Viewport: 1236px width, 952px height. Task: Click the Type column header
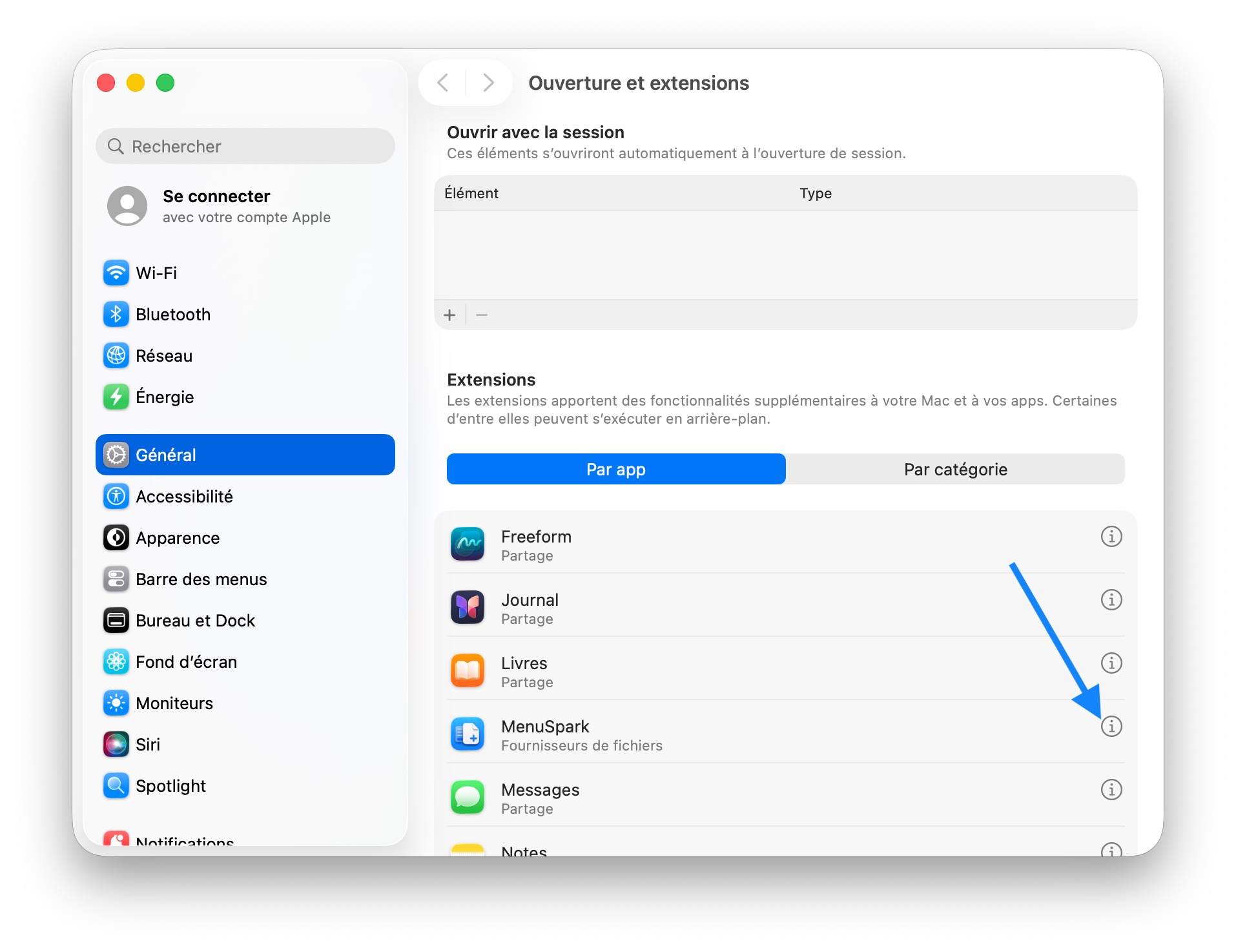(x=816, y=194)
